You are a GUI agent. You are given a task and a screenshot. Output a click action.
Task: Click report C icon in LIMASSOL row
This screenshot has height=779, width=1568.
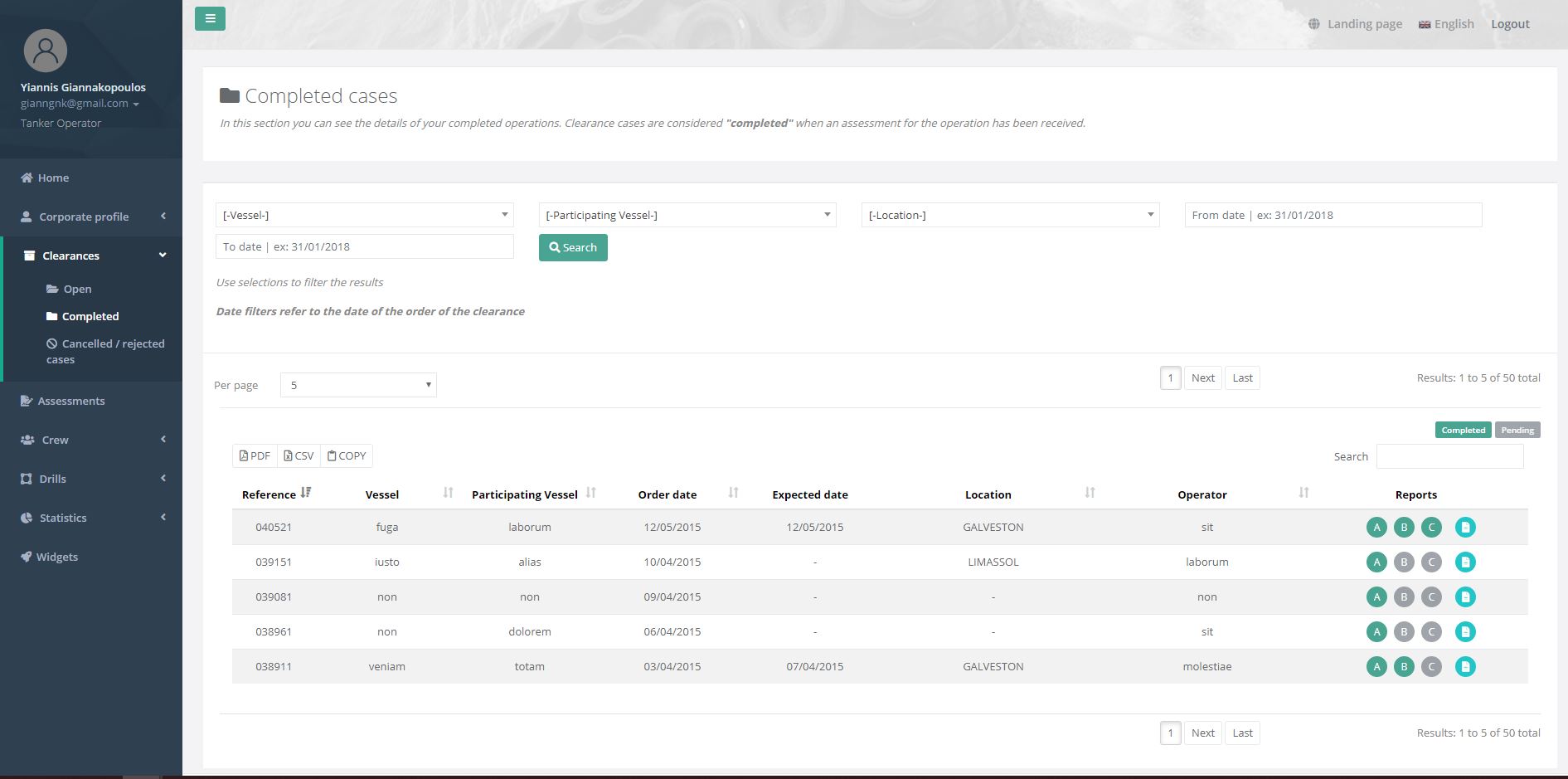click(1431, 562)
